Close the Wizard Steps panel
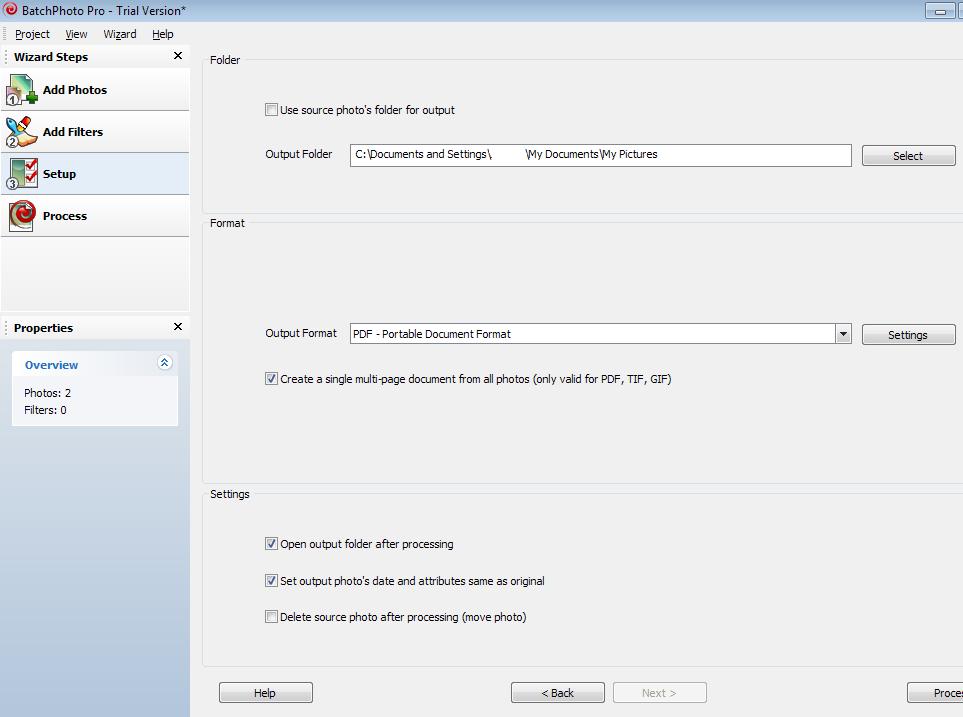Viewport: 963px width, 717px height. pos(178,57)
